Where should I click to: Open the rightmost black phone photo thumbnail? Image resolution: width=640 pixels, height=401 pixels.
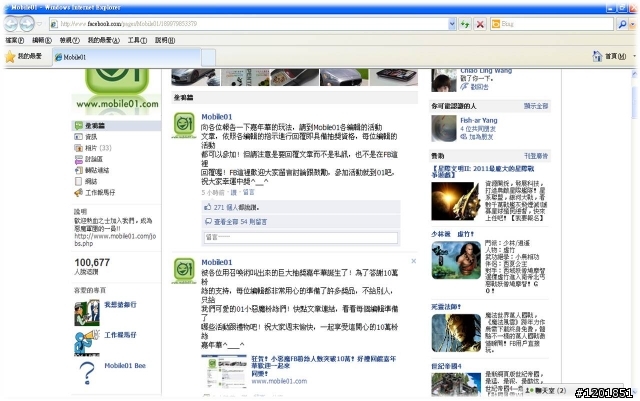pos(394,77)
